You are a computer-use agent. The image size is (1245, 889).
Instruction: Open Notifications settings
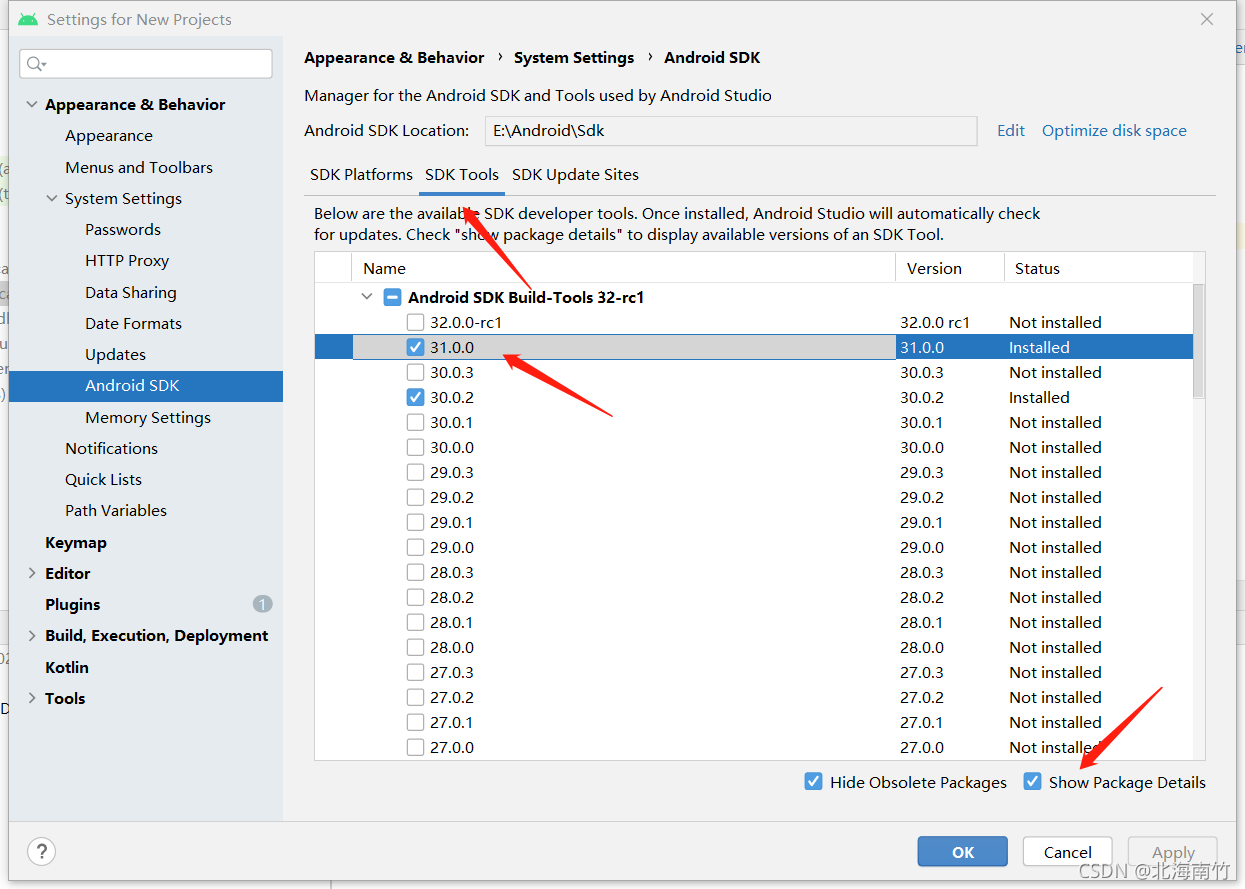point(111,448)
